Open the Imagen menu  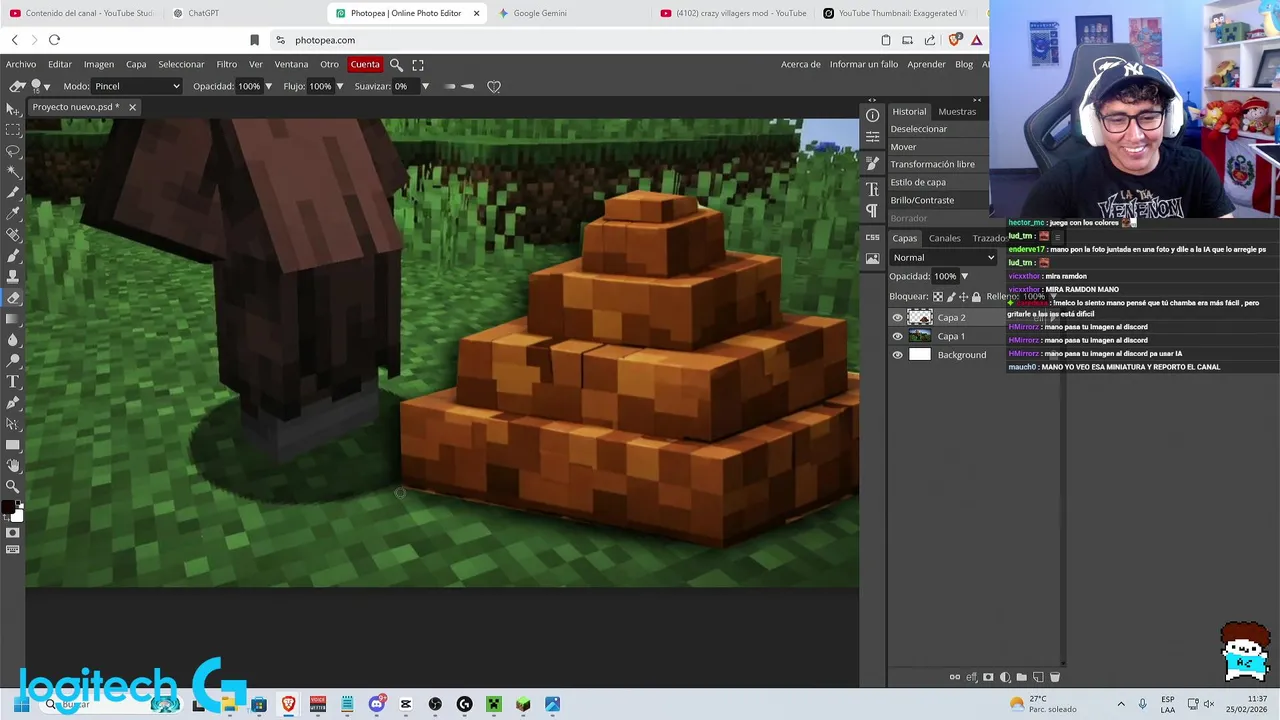(98, 64)
